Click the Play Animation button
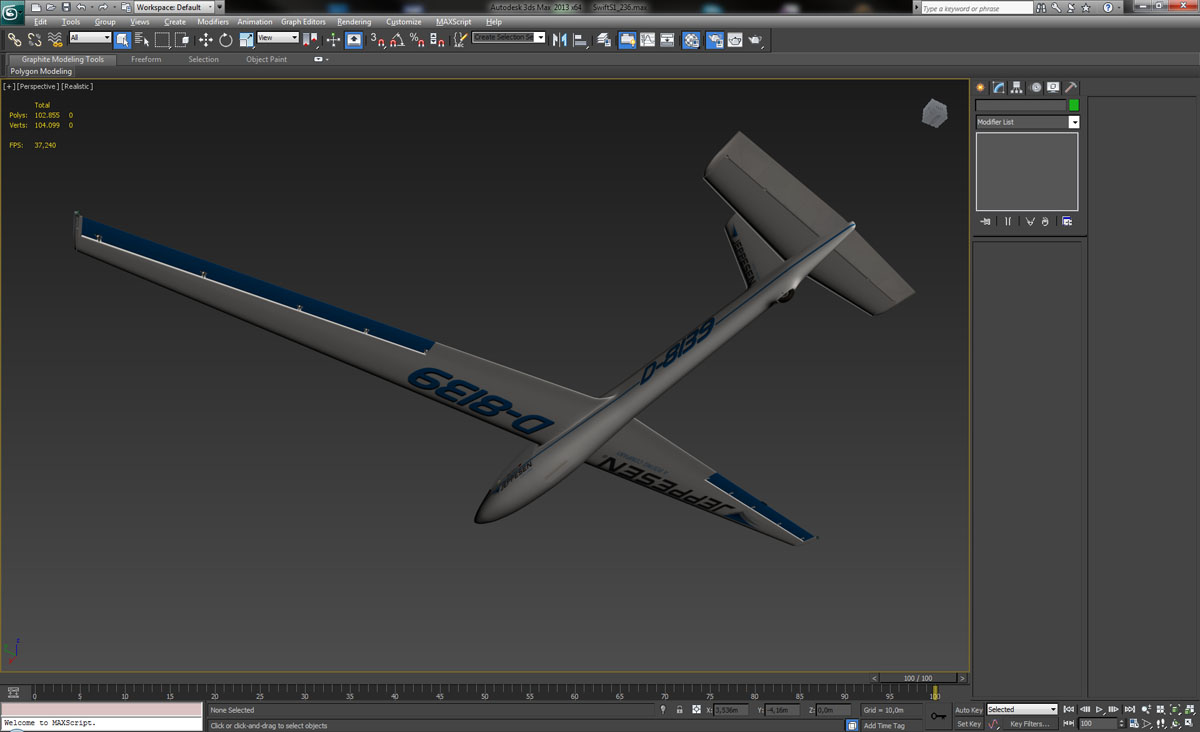1200x732 pixels. pyautogui.click(x=1099, y=709)
